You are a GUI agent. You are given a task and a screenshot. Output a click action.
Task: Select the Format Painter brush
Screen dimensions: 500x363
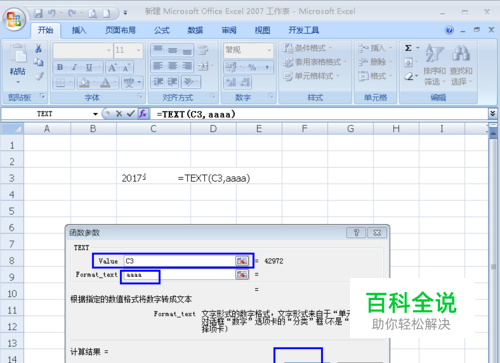click(x=39, y=76)
